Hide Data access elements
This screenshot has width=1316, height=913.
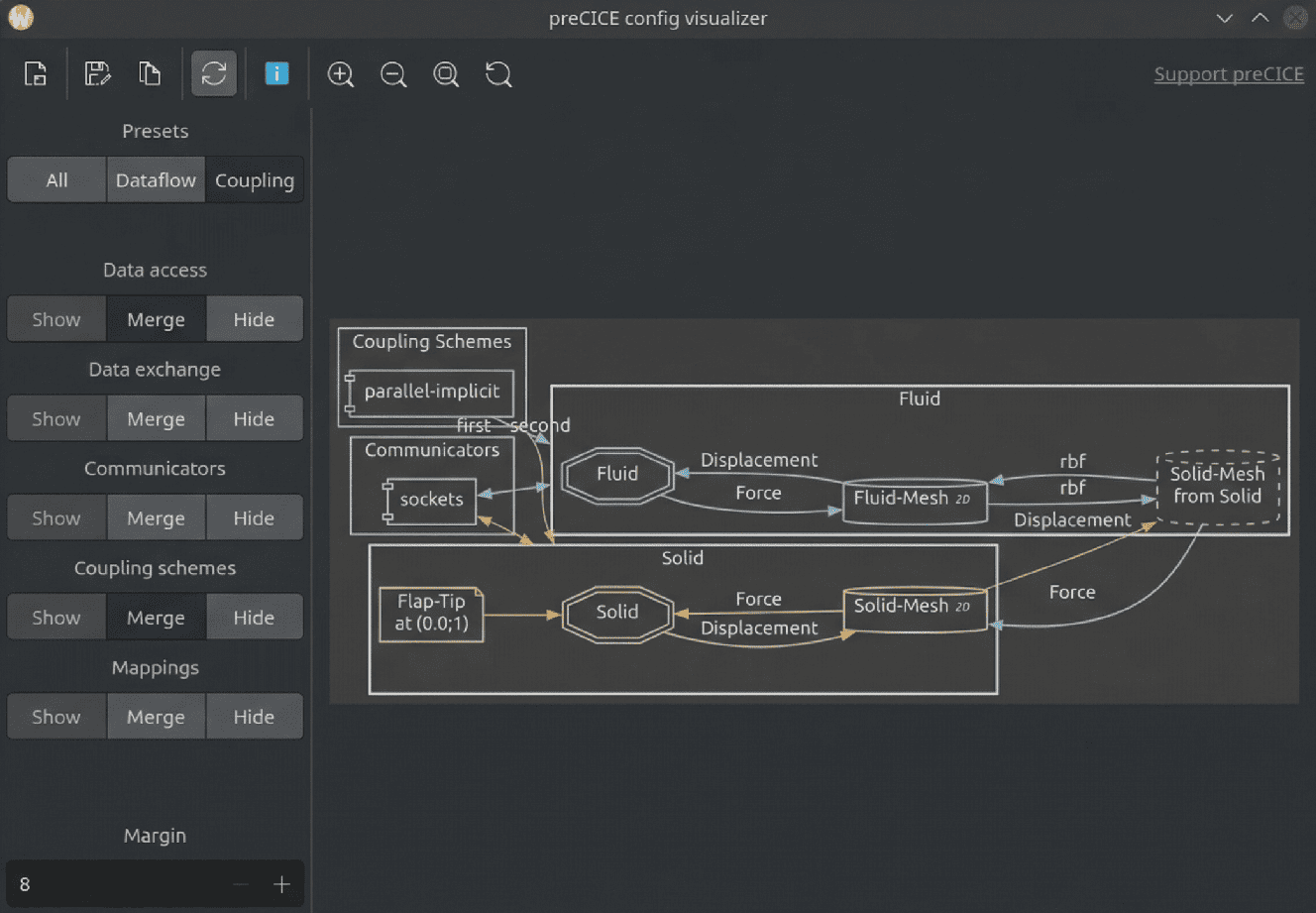click(x=255, y=318)
